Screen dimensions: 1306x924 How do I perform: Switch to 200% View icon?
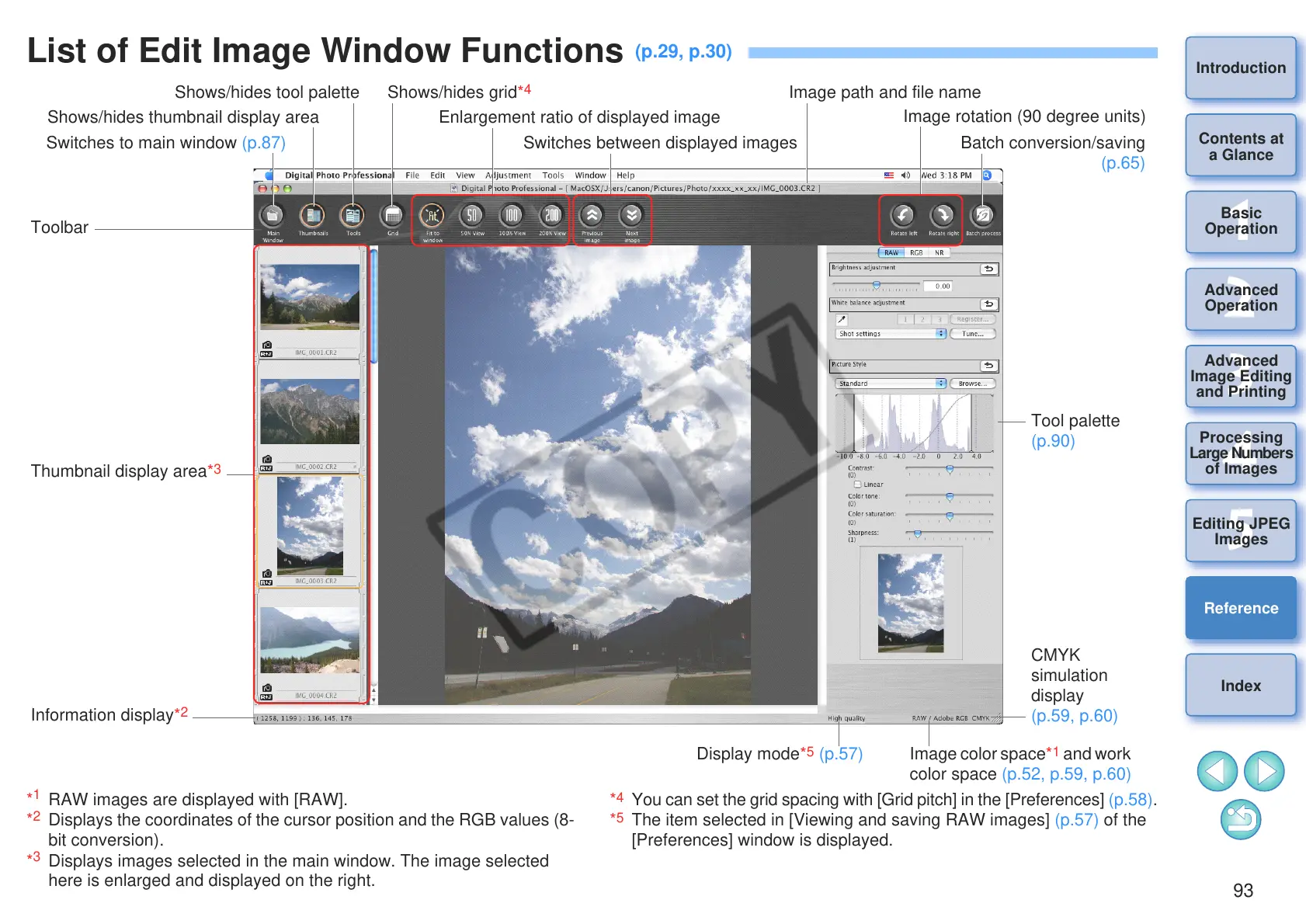pos(551,216)
